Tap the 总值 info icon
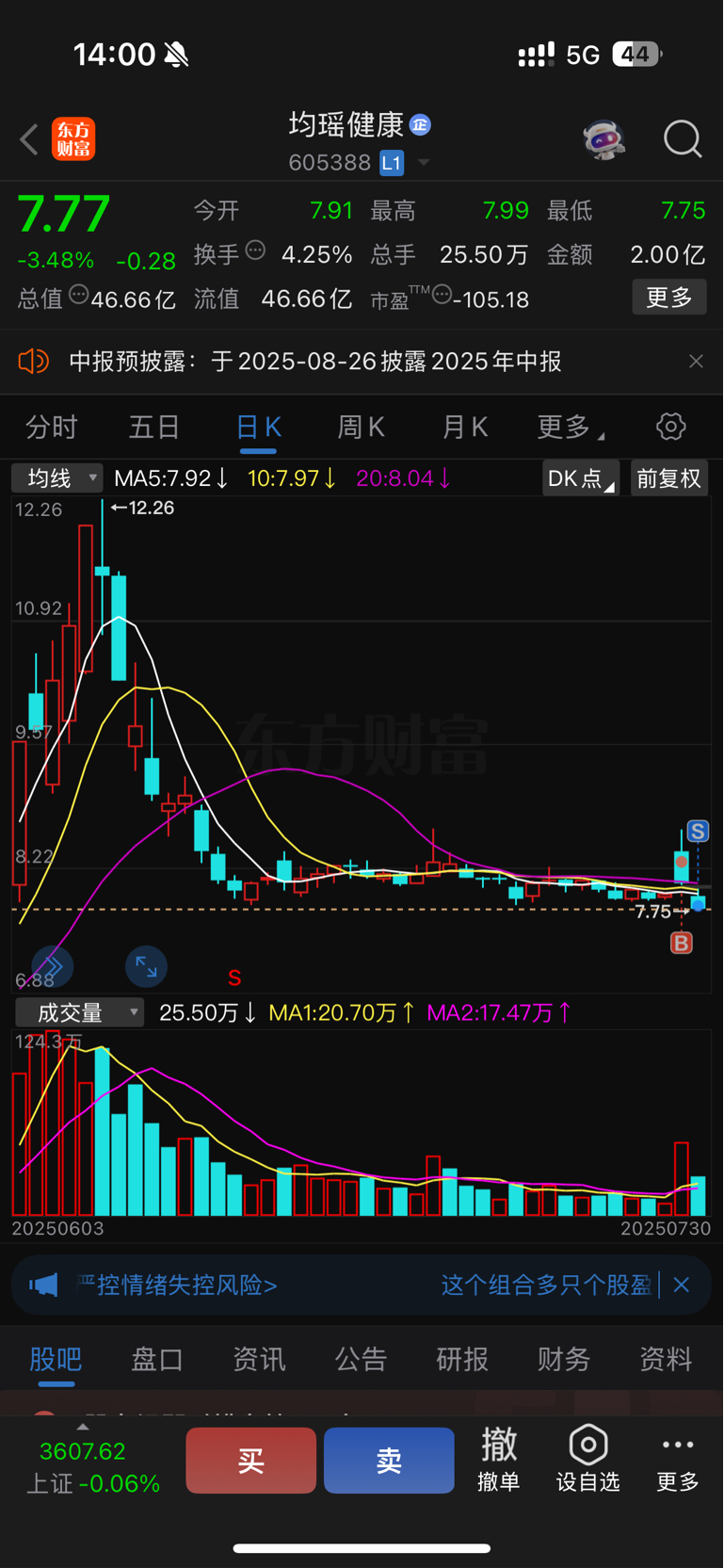 [x=79, y=295]
